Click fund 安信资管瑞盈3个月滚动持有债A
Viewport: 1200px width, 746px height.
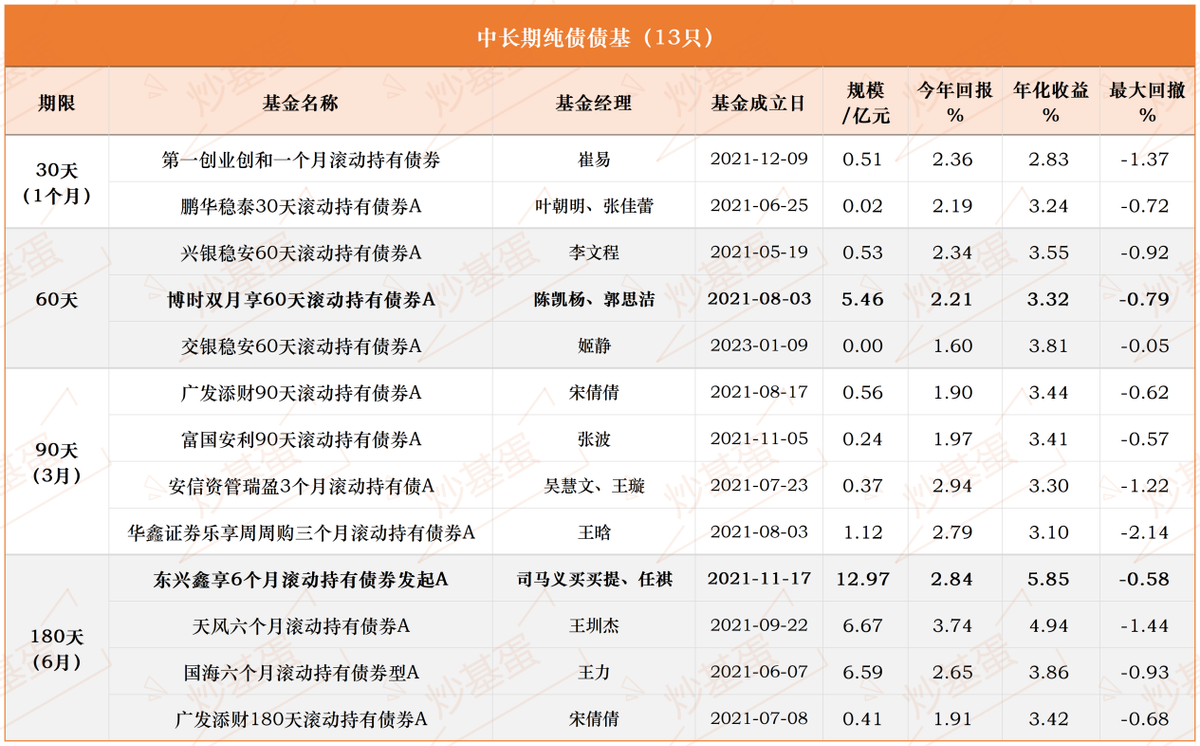click(x=300, y=486)
